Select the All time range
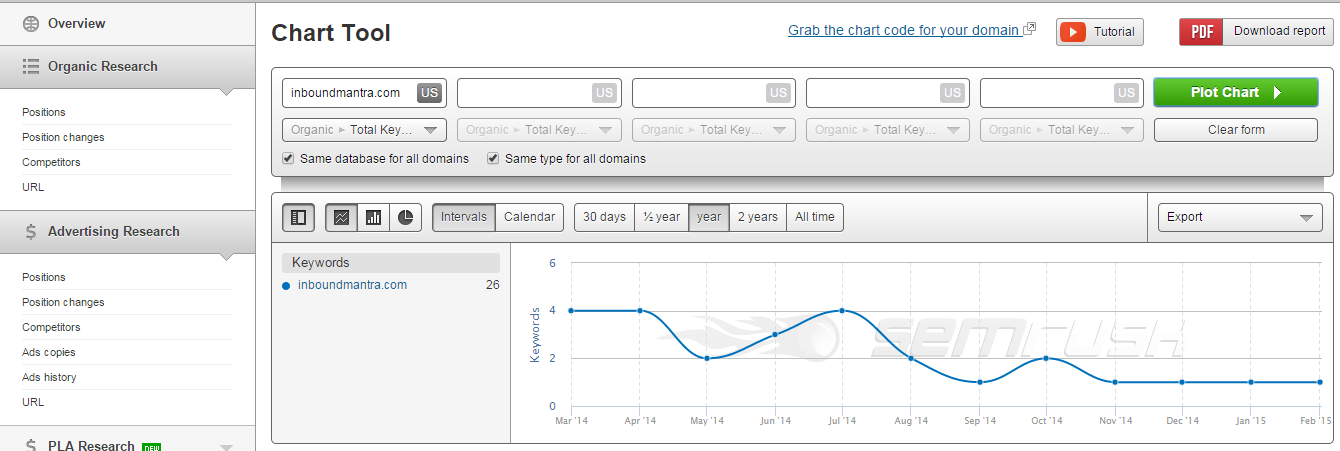 pyautogui.click(x=815, y=217)
